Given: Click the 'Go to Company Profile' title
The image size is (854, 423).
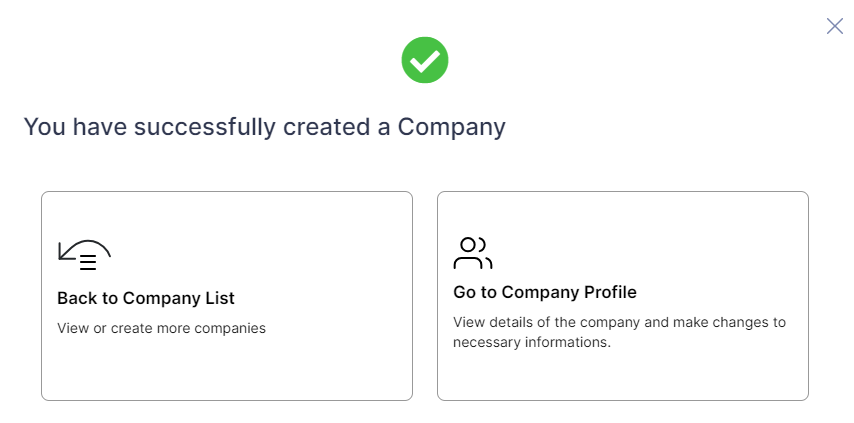Looking at the screenshot, I should point(545,292).
